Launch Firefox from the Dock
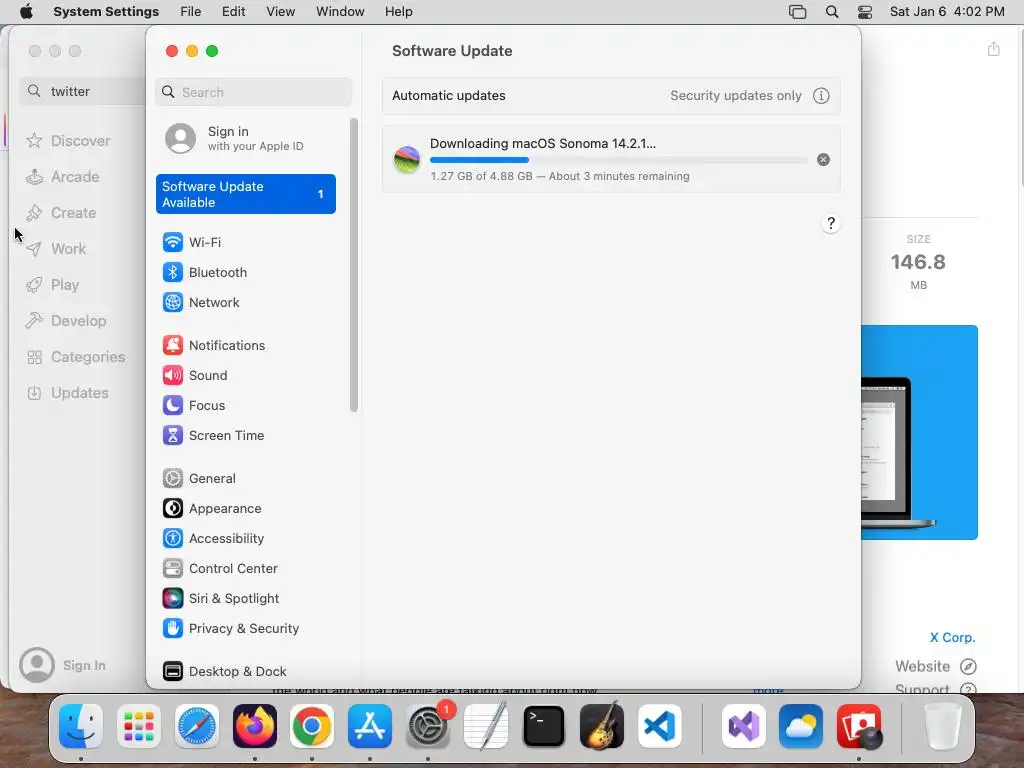 click(x=255, y=726)
